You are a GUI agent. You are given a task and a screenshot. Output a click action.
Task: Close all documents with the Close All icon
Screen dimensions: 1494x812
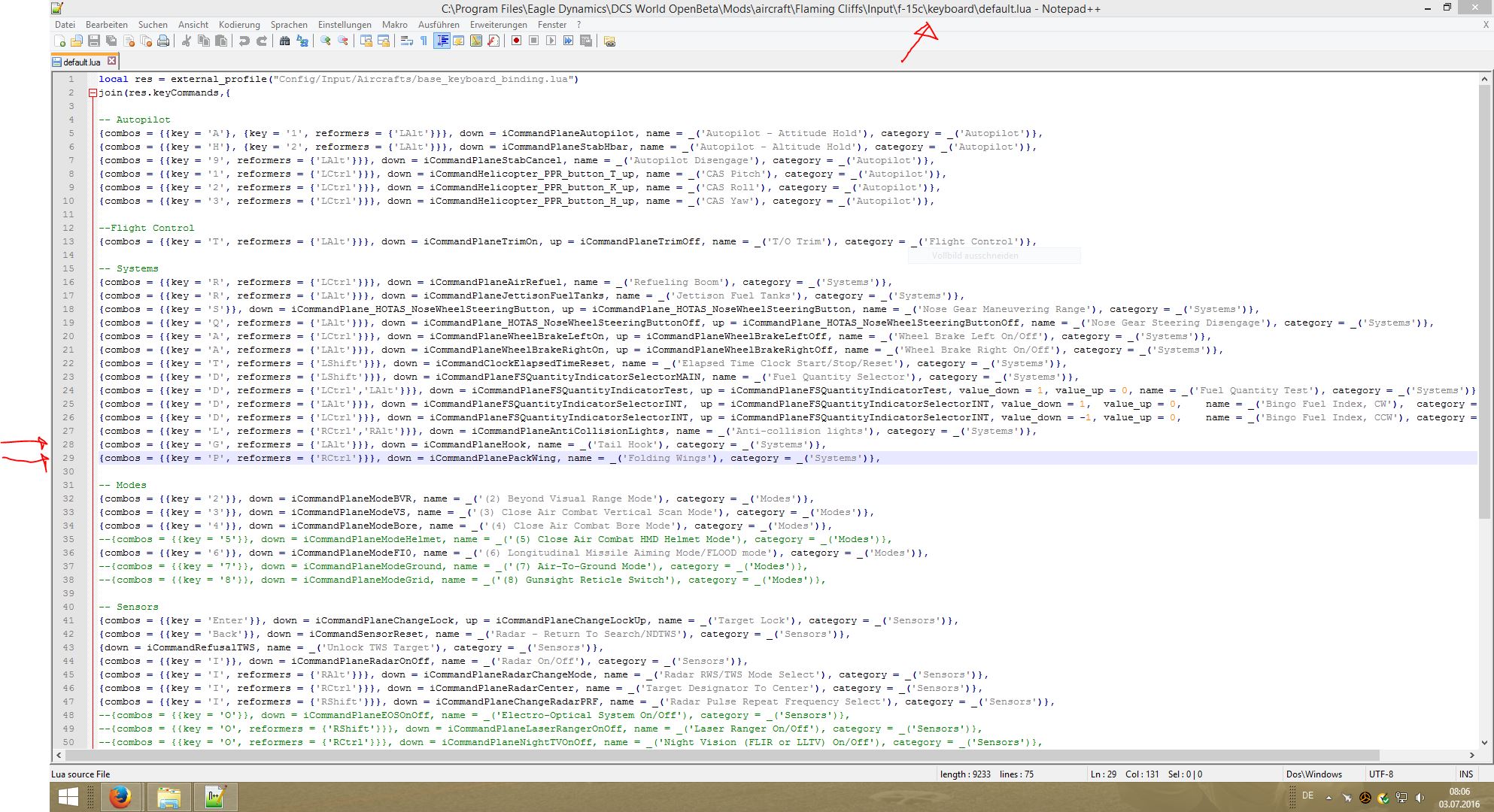tap(146, 41)
